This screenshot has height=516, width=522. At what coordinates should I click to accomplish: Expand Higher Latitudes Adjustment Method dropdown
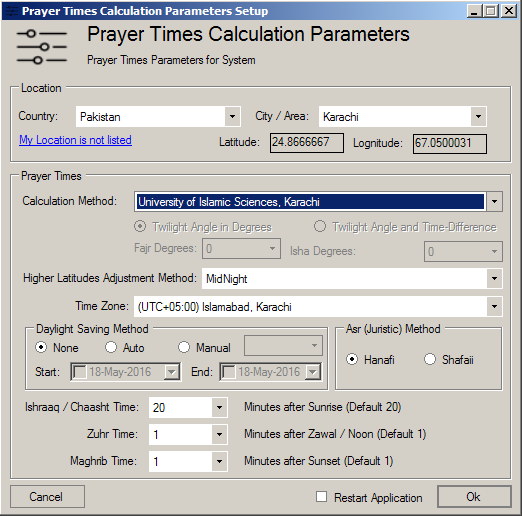(x=494, y=279)
